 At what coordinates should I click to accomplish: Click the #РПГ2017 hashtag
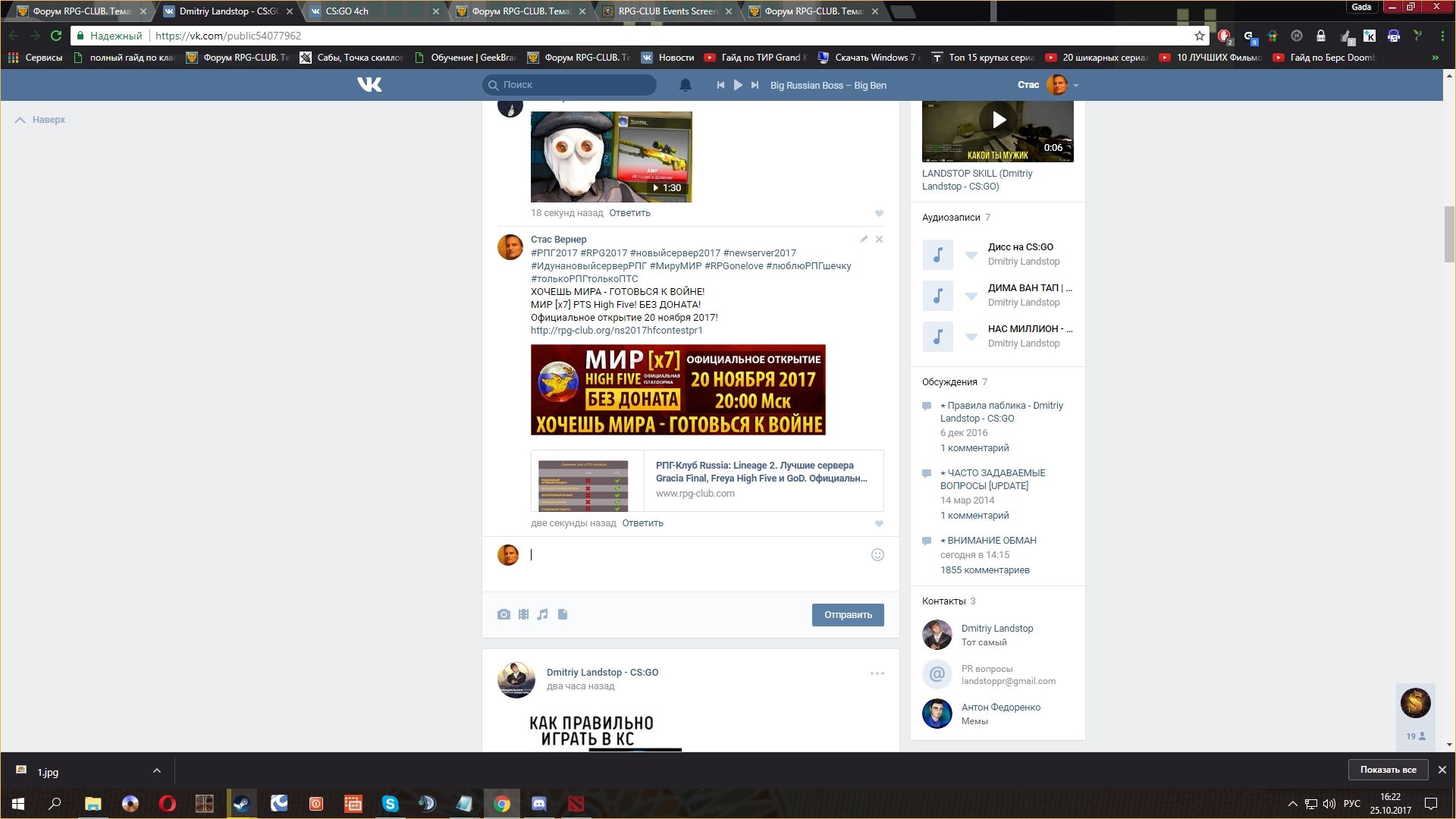pyautogui.click(x=554, y=253)
